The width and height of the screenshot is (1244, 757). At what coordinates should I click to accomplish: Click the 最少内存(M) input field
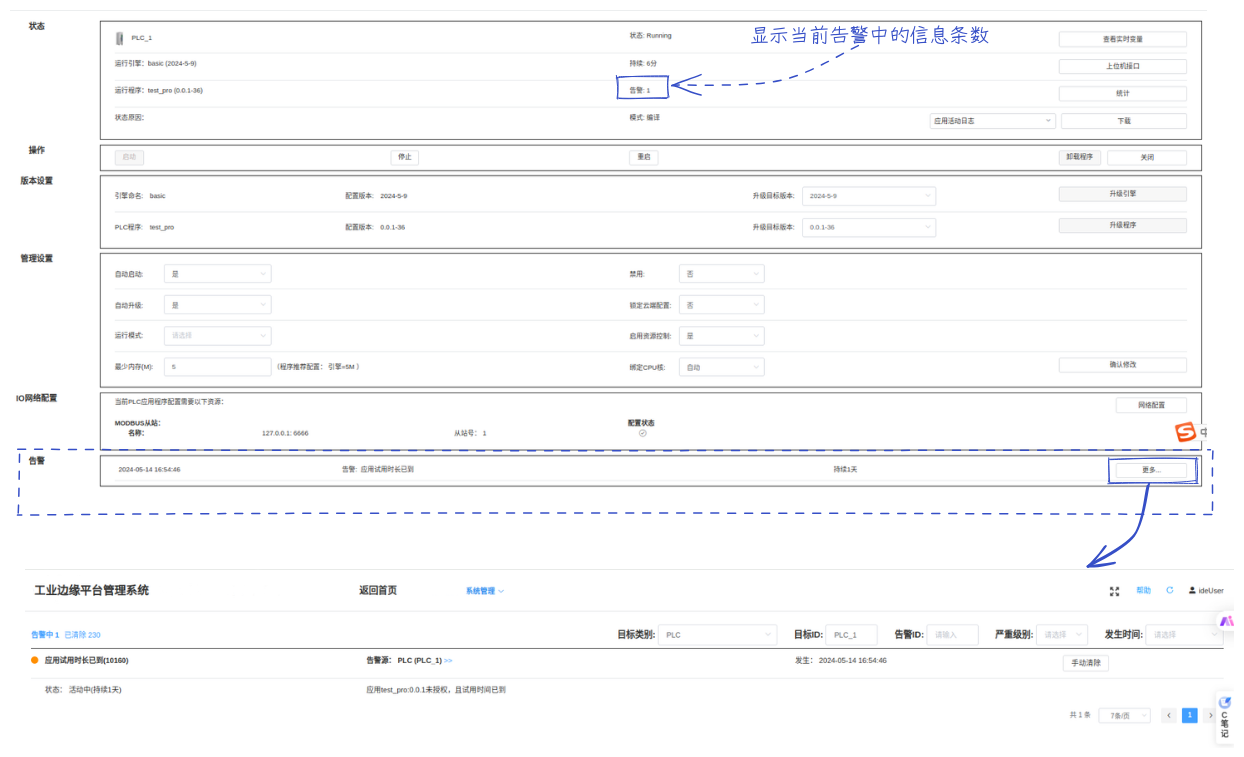click(217, 367)
